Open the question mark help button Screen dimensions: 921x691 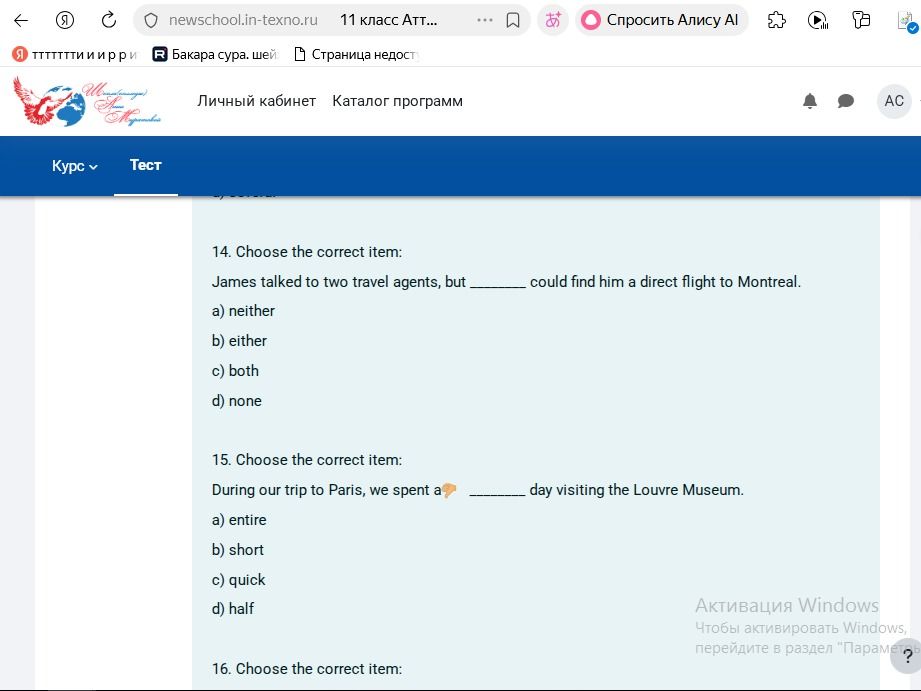tap(906, 656)
